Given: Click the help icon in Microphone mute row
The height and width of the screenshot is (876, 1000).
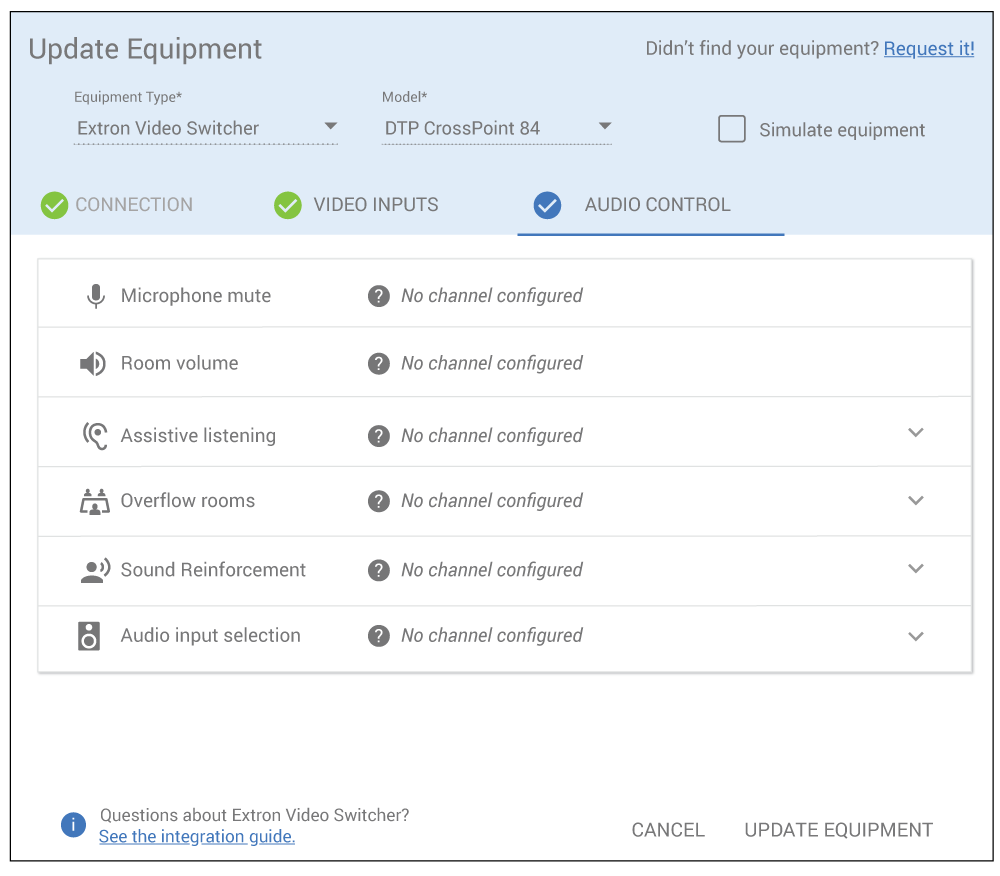Looking at the screenshot, I should 378,296.
